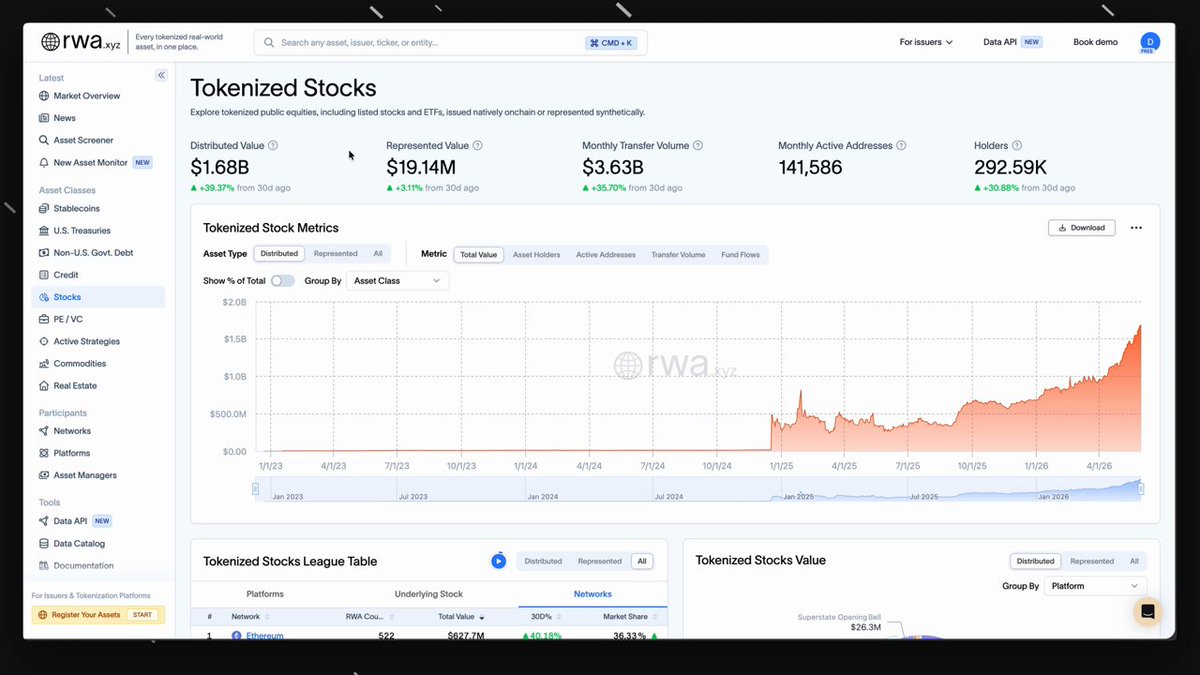Screen dimensions: 1200x675
Task: Open the Group By Asset Class dropdown
Action: [397, 281]
